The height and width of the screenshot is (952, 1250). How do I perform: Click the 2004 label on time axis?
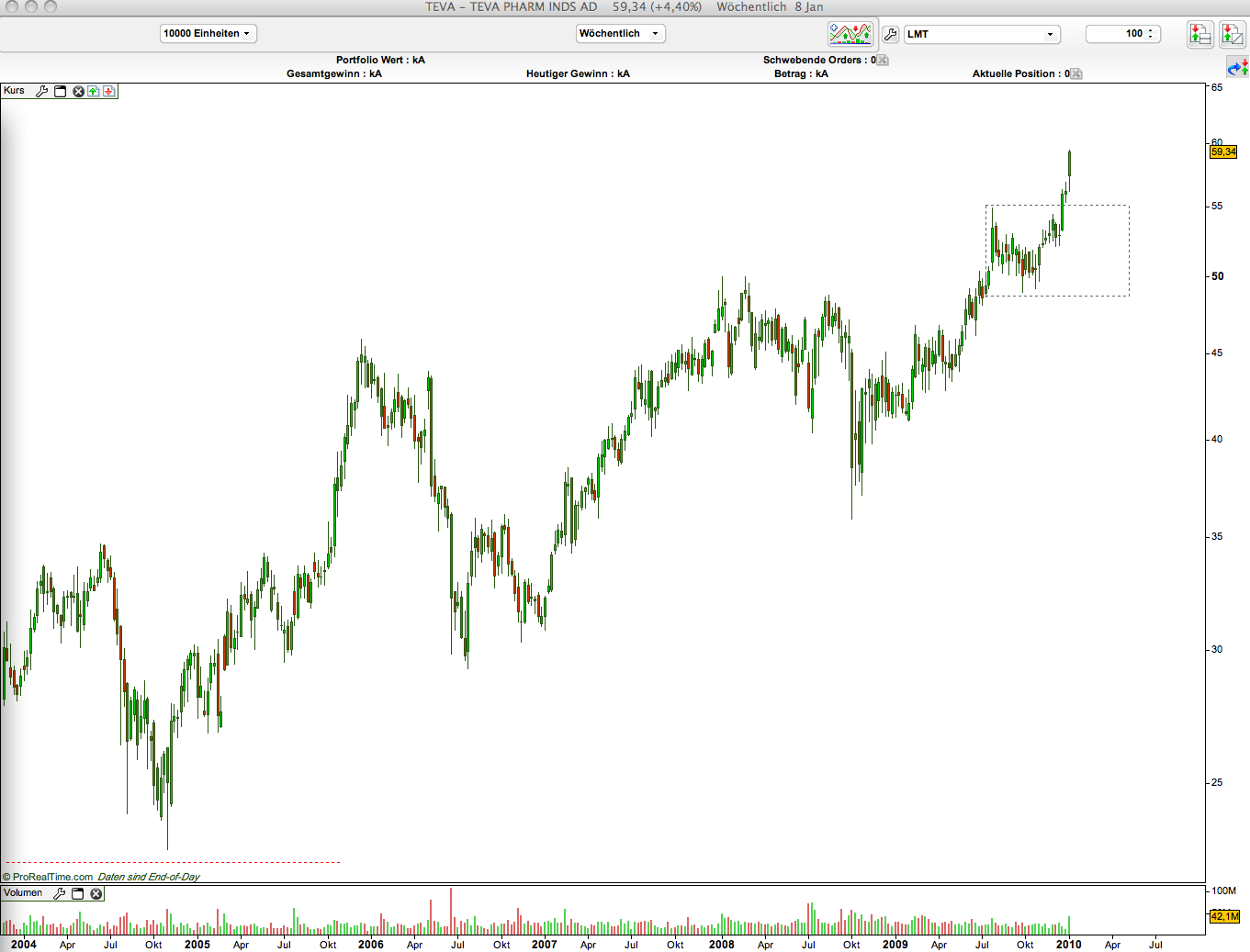tap(23, 944)
